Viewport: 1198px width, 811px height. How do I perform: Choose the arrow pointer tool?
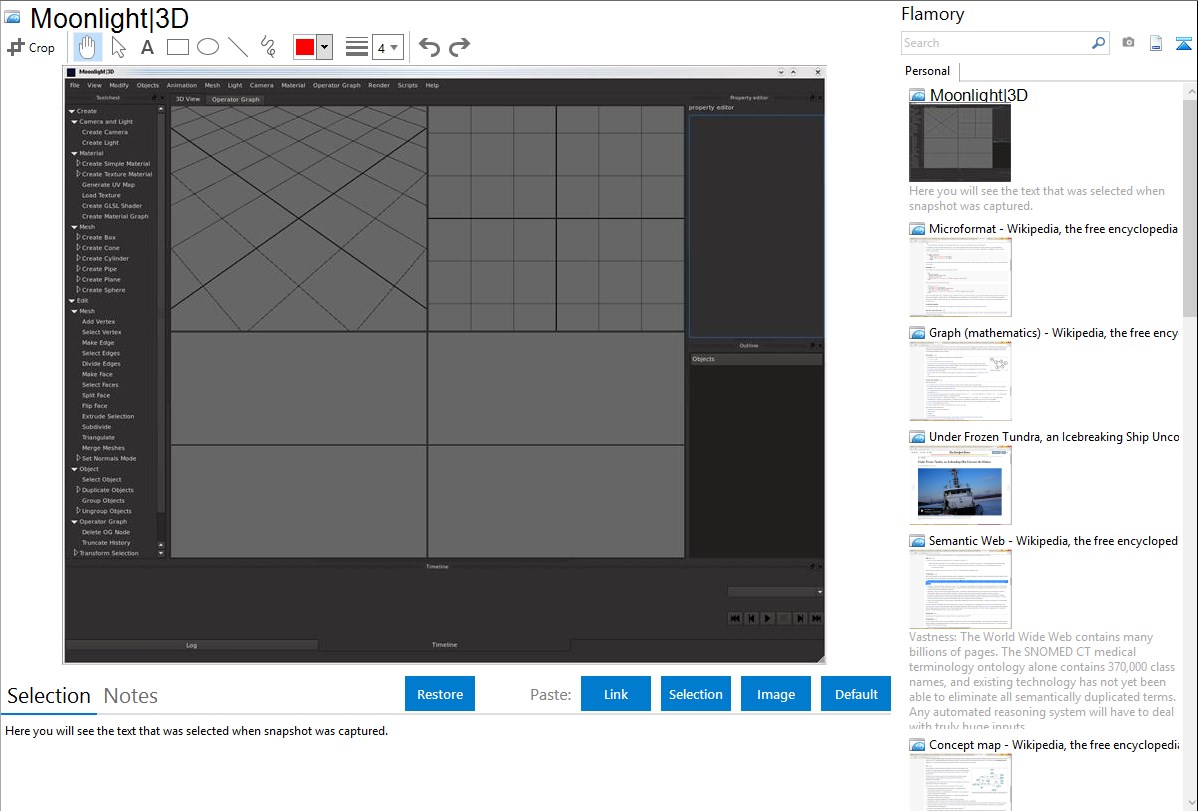tap(118, 47)
